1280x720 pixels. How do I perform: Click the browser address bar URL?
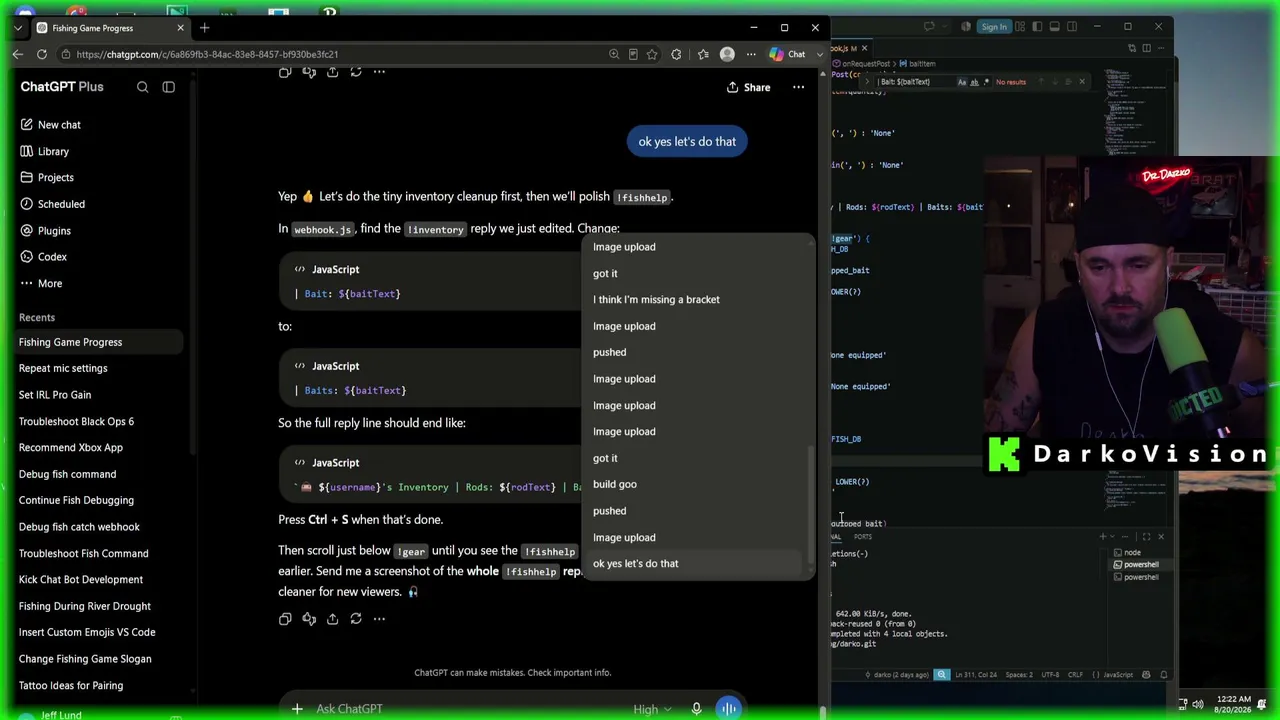click(x=207, y=54)
